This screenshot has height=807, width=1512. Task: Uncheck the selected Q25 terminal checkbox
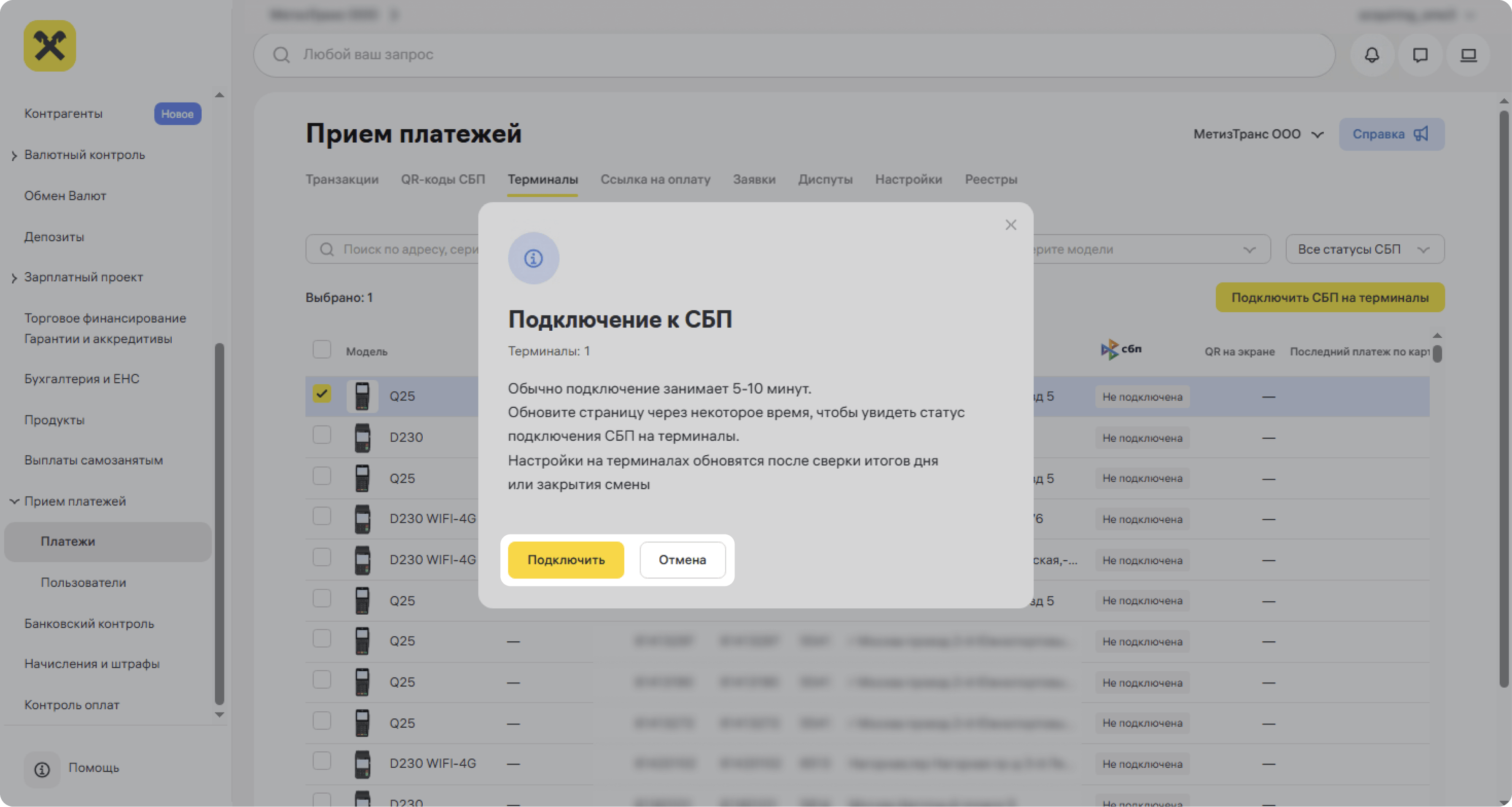[321, 393]
